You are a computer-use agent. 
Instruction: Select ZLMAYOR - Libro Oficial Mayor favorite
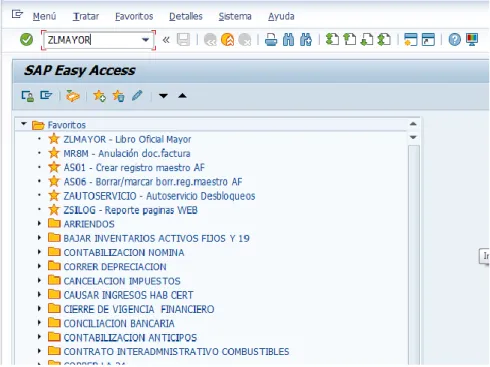127,139
